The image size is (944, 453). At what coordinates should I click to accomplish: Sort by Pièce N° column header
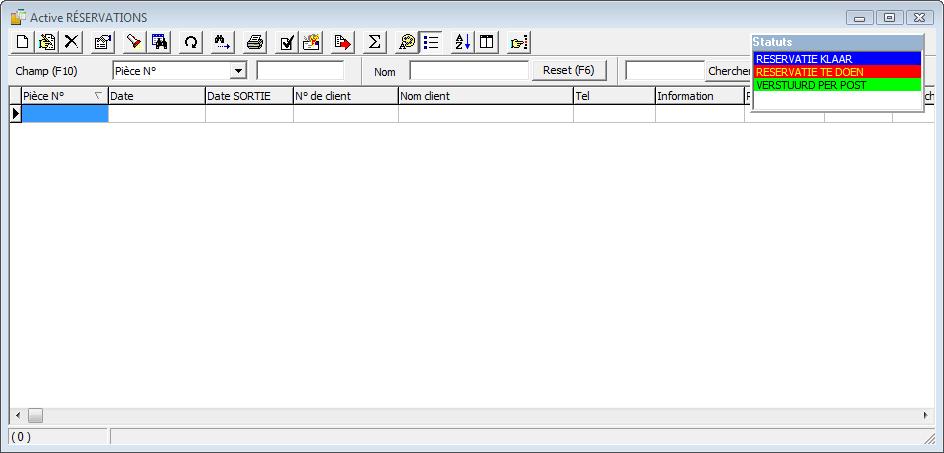tap(64, 96)
